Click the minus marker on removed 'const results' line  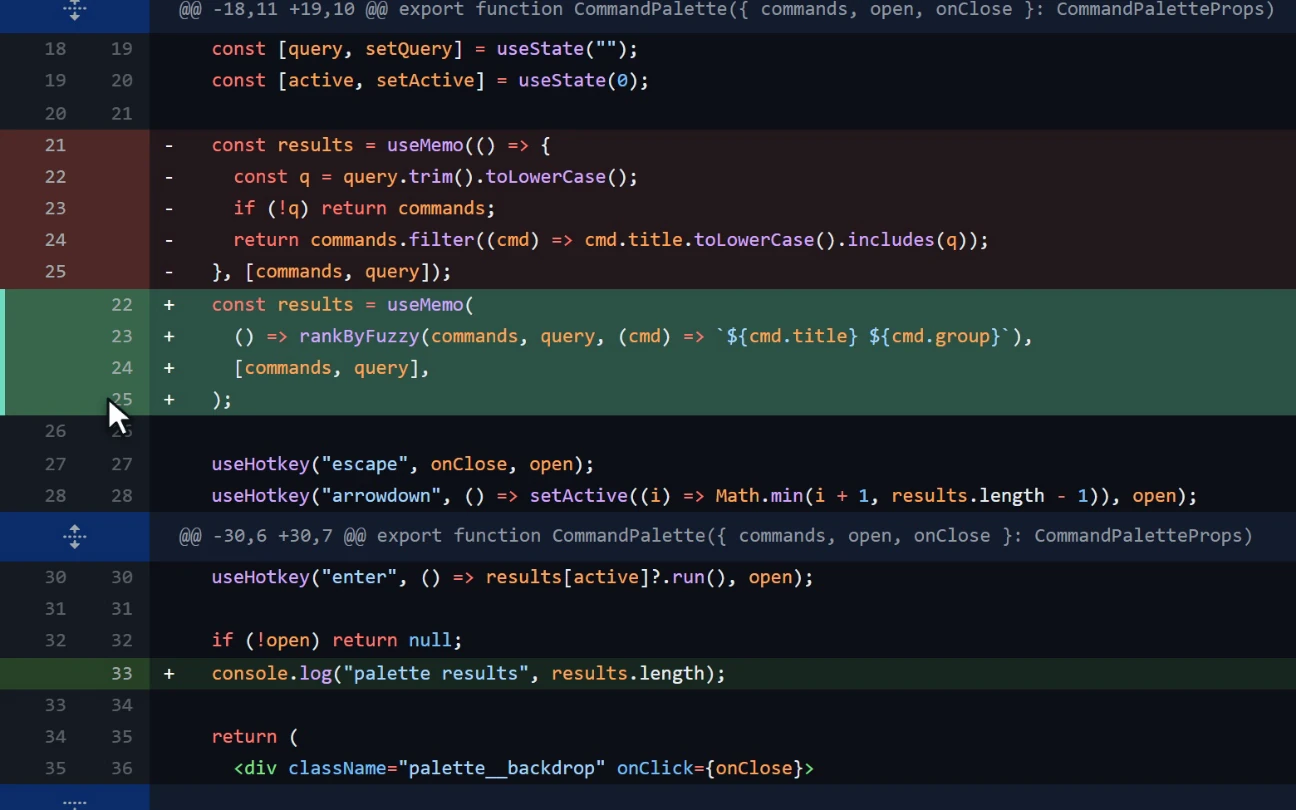click(169, 145)
